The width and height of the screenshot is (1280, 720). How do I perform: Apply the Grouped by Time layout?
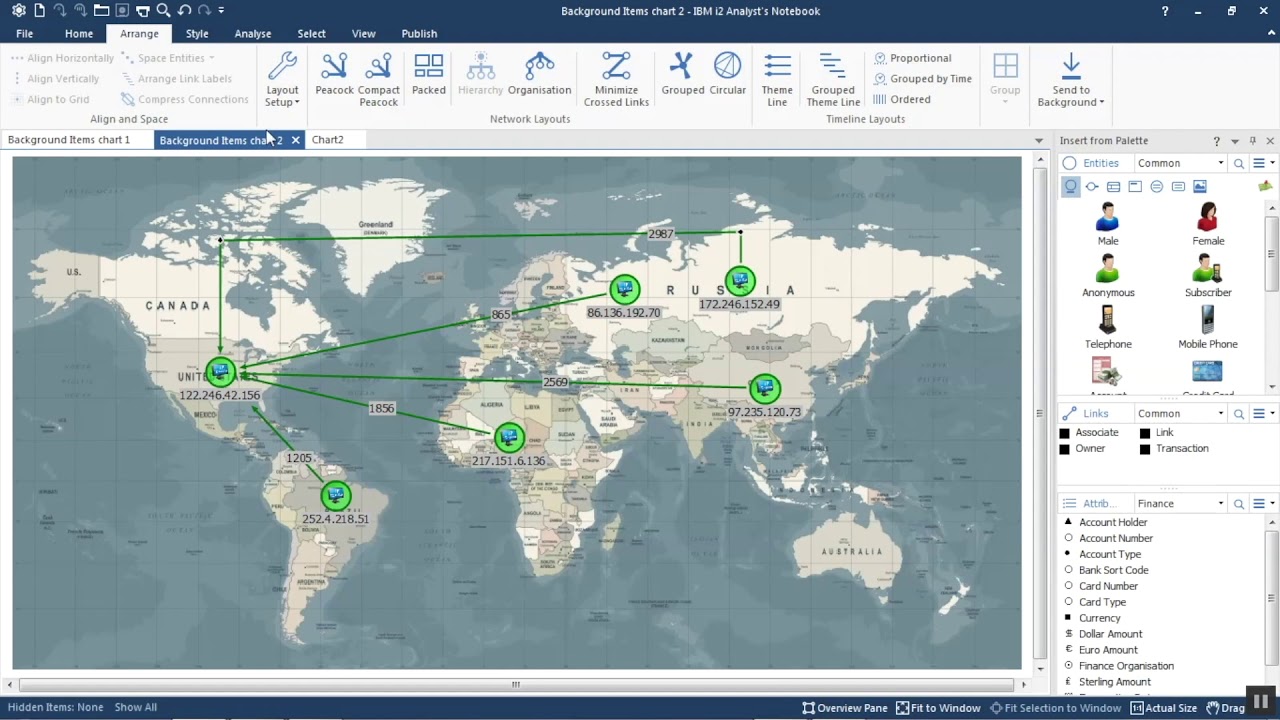click(922, 79)
